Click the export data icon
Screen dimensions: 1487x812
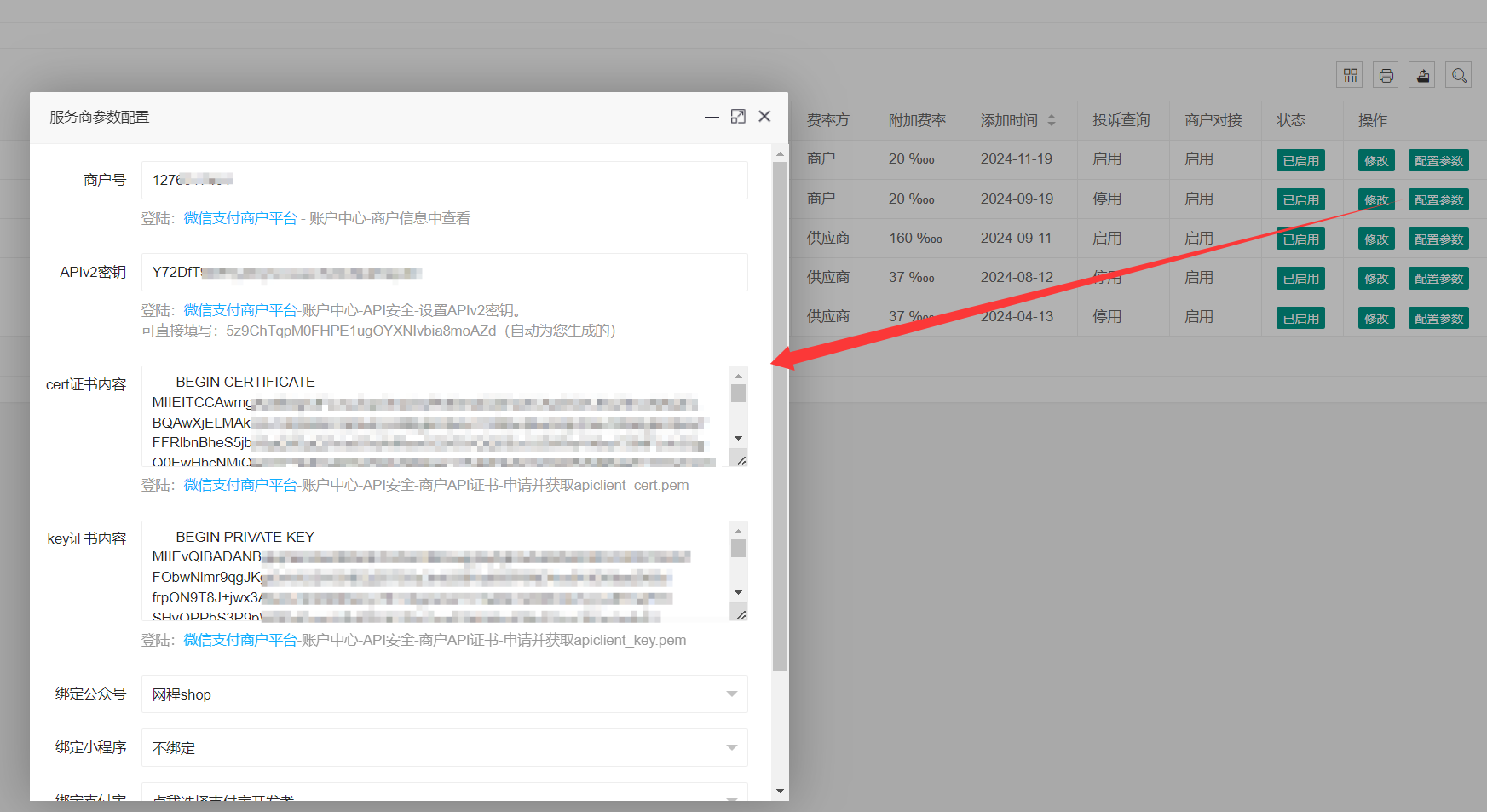tap(1422, 76)
